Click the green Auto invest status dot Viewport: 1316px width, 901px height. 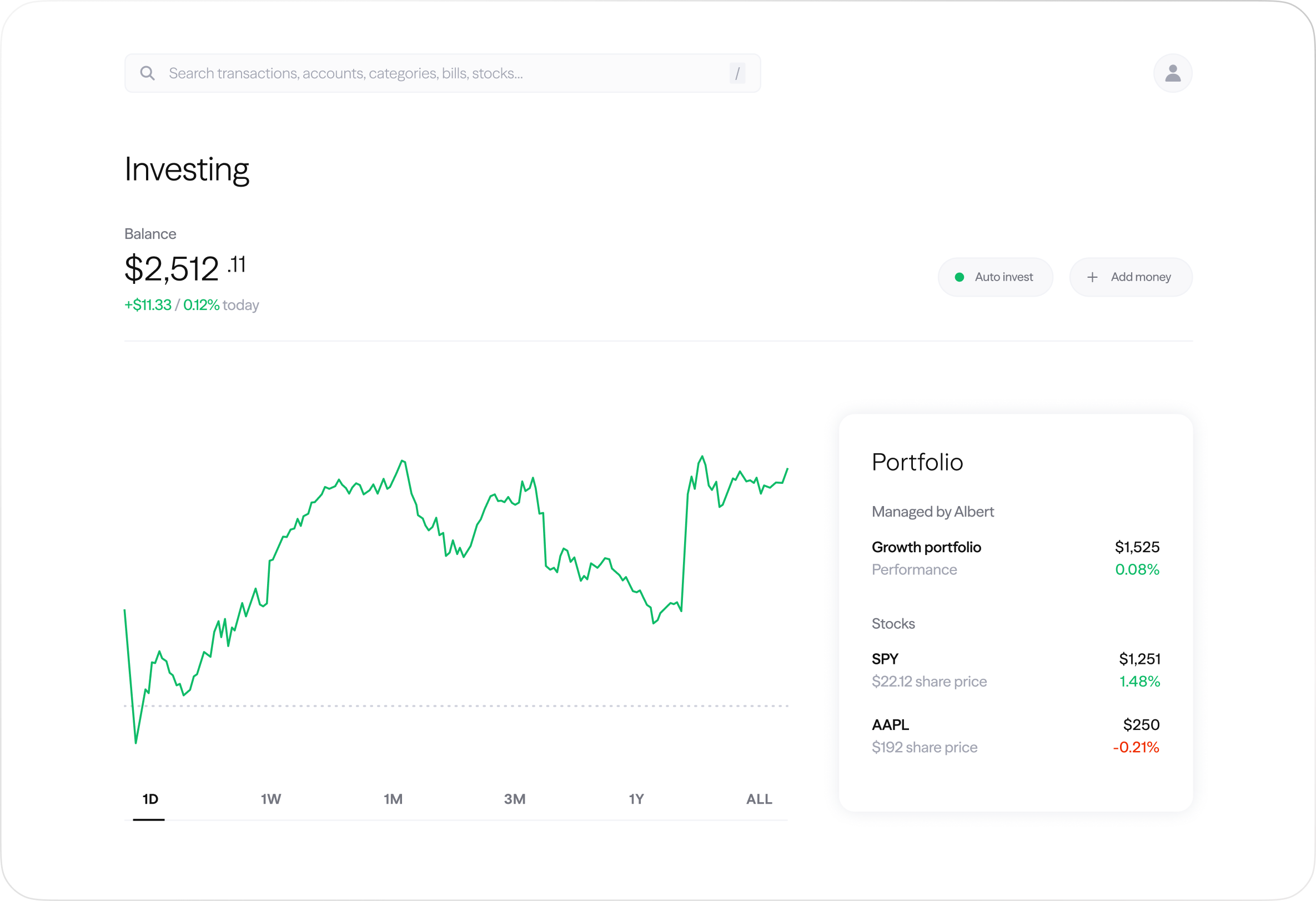960,277
